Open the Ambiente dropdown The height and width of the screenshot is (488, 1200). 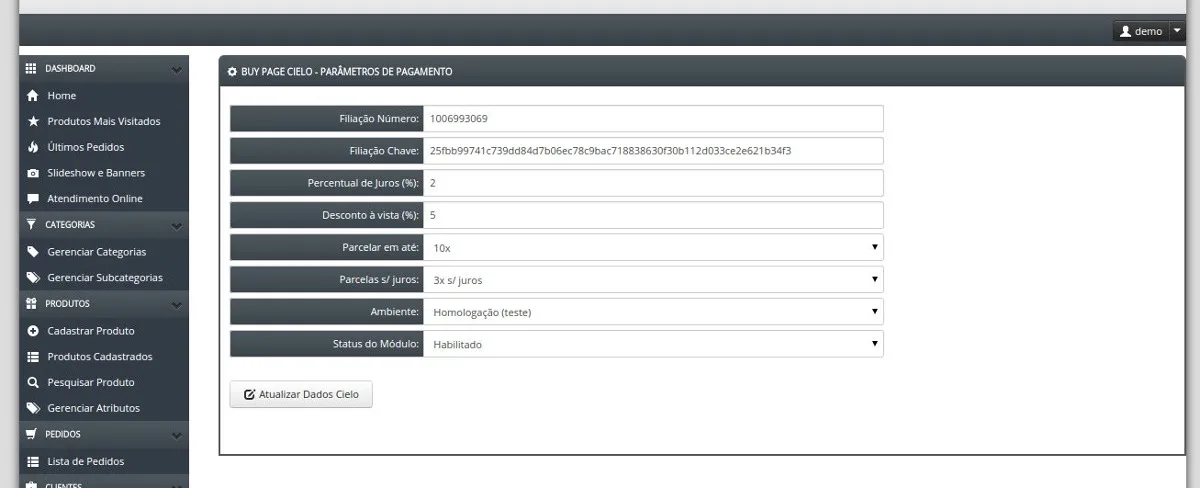click(653, 312)
